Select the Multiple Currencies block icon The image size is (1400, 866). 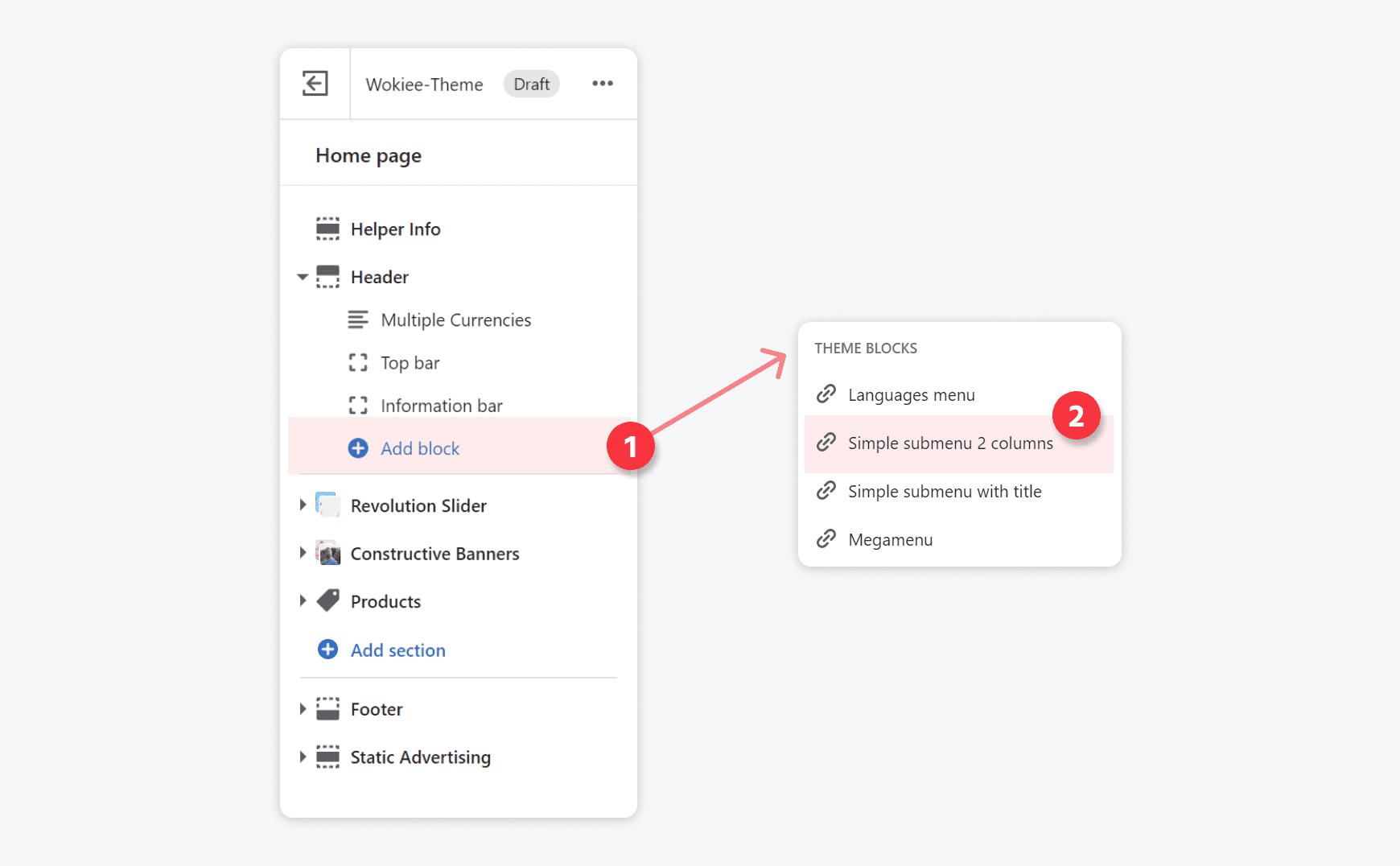coord(358,320)
